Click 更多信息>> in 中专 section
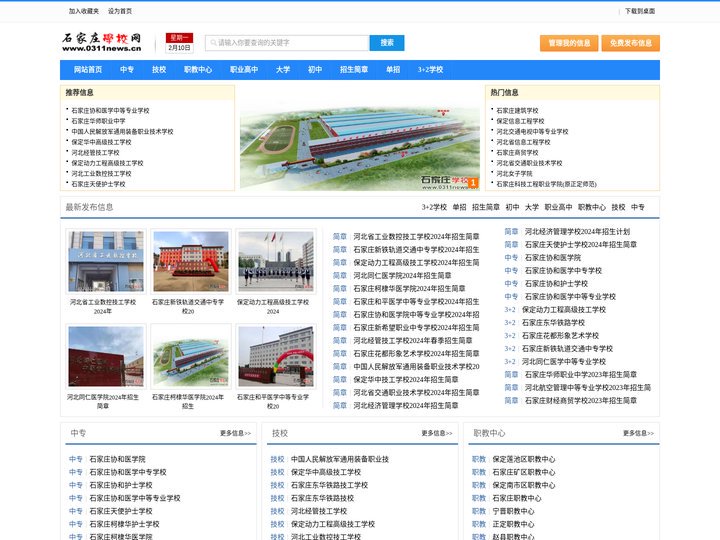The image size is (720, 540). pos(235,433)
